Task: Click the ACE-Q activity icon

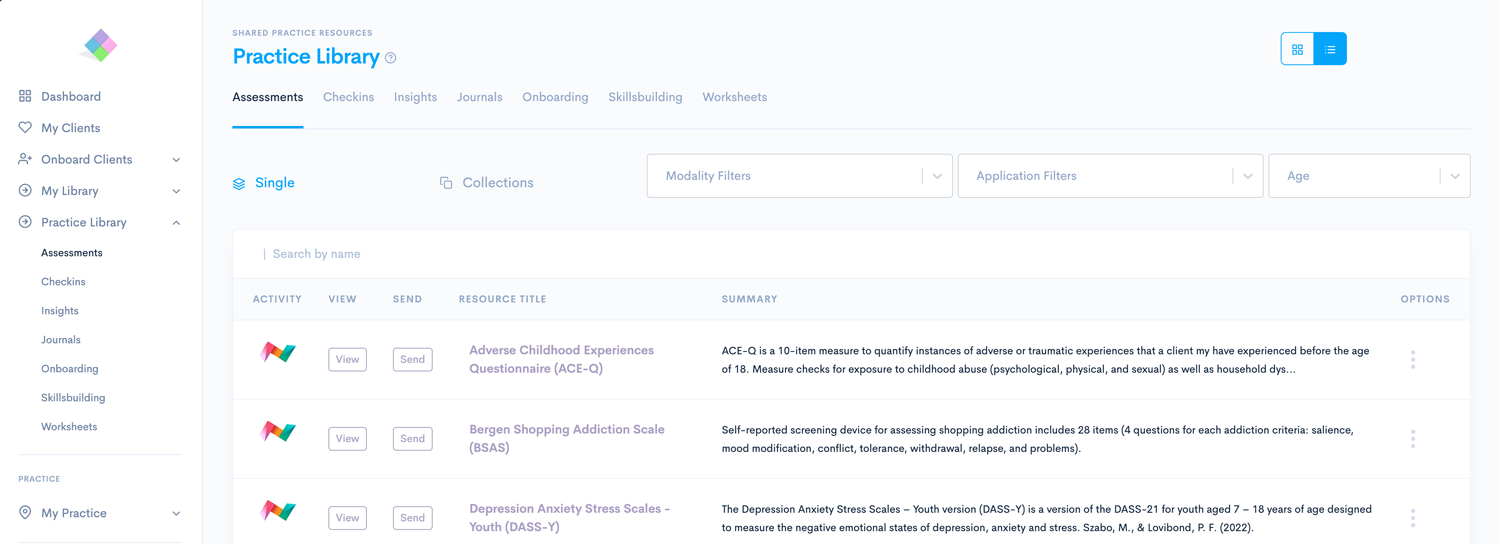Action: 278,352
